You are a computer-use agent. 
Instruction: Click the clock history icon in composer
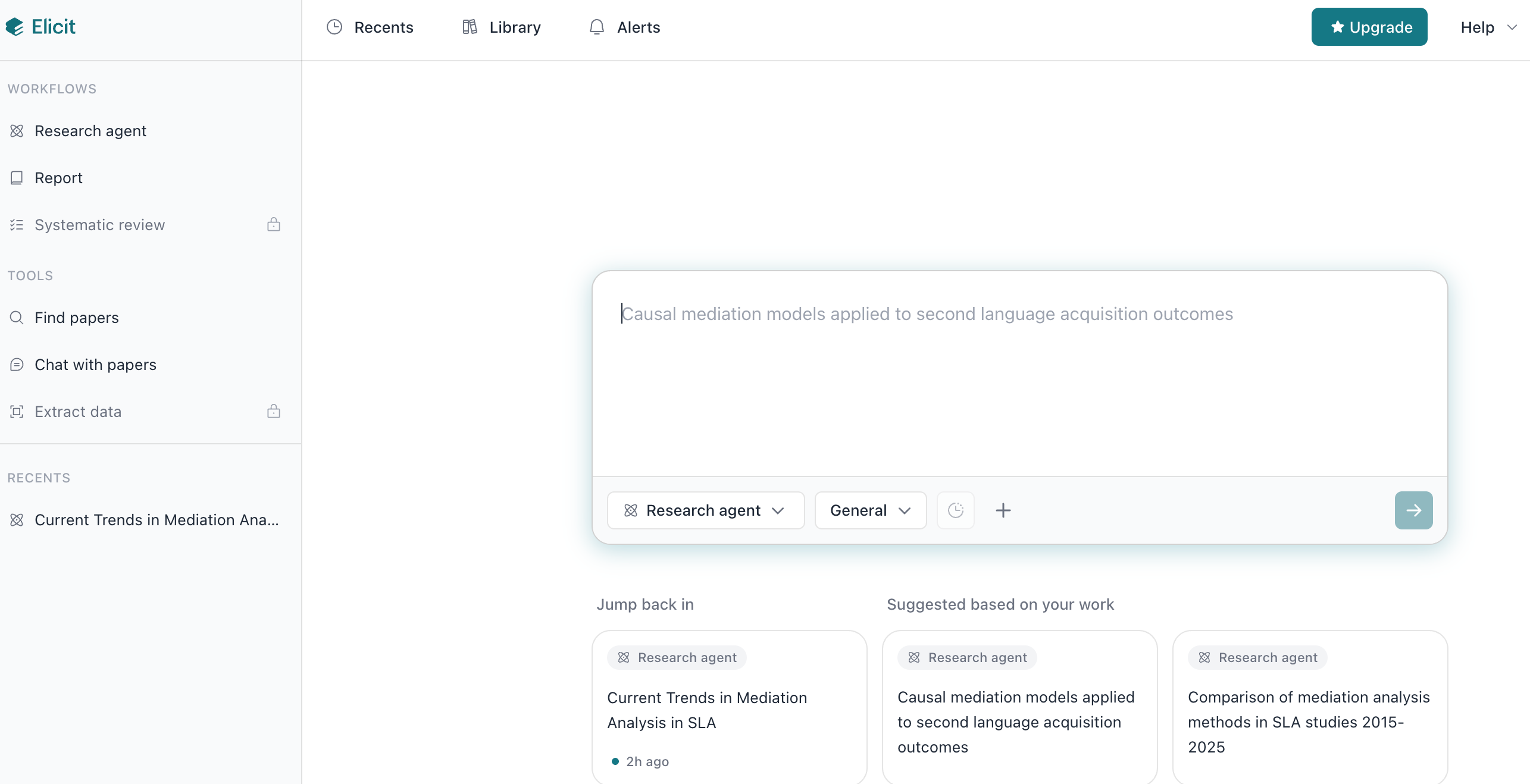pos(956,510)
